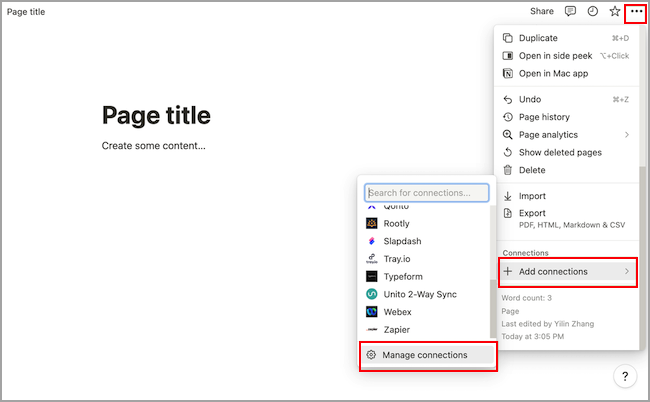This screenshot has width=650, height=402.
Task: Click the Undo arrow icon
Action: [x=507, y=99]
